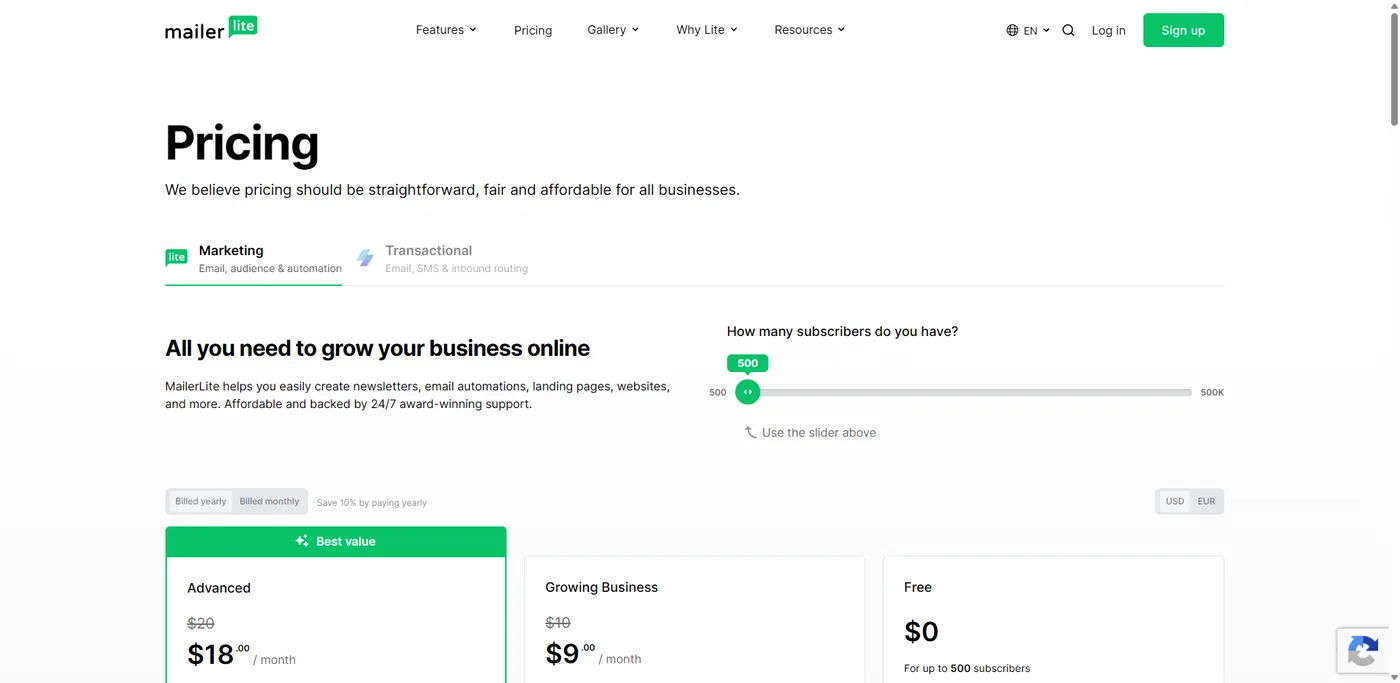Screen dimensions: 1400x683
Task: Click 'For up to 500 subscribers' text
Action: coord(967,668)
